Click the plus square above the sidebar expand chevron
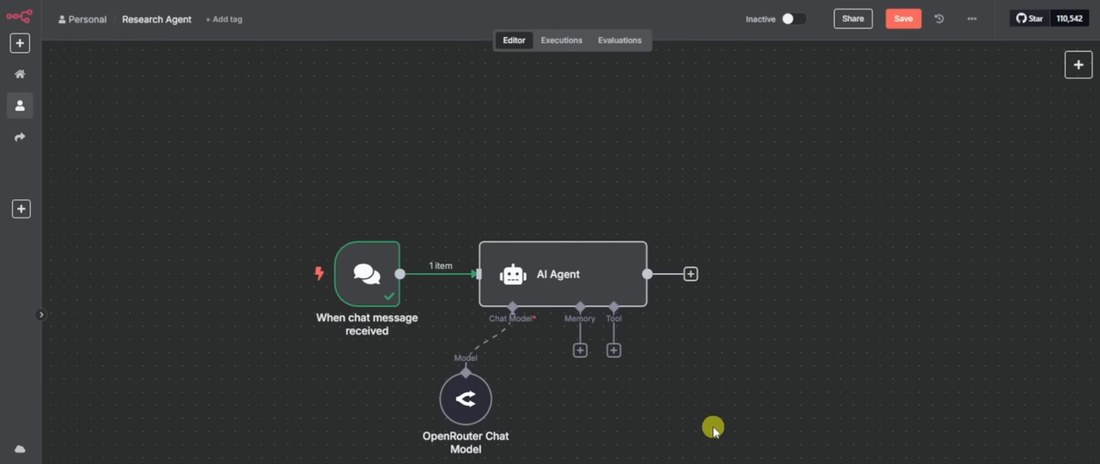Image resolution: width=1100 pixels, height=464 pixels. [x=21, y=208]
